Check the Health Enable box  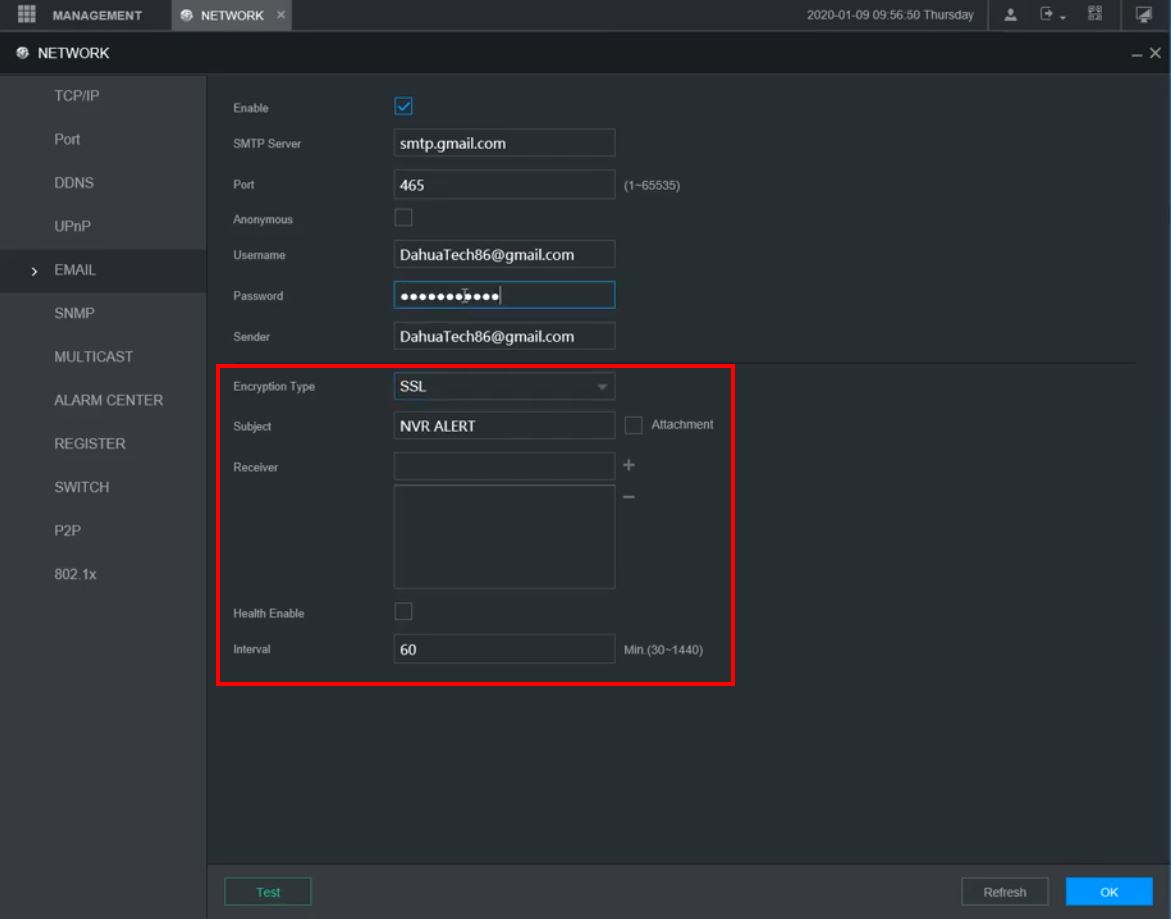(x=404, y=612)
